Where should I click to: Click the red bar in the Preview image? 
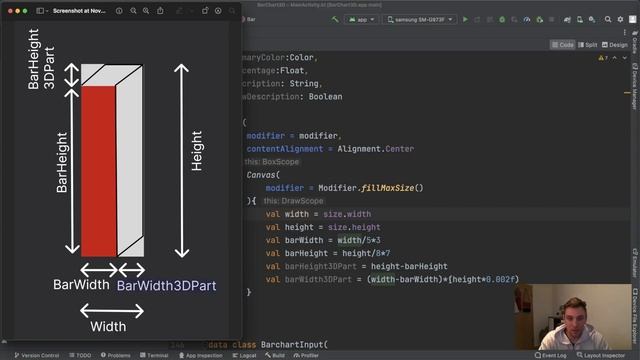[x=98, y=171]
